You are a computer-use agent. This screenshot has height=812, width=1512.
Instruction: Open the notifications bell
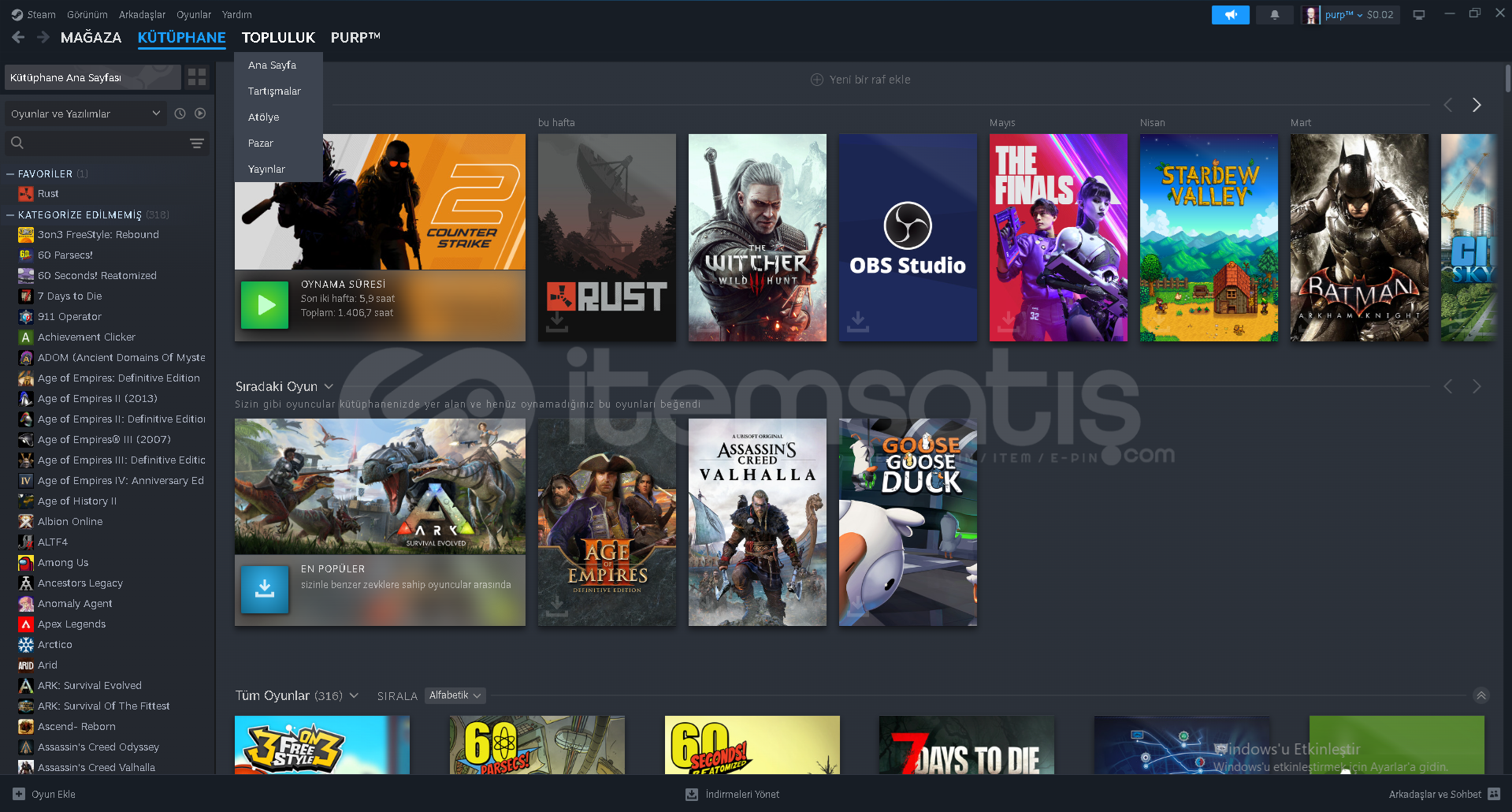point(1274,14)
